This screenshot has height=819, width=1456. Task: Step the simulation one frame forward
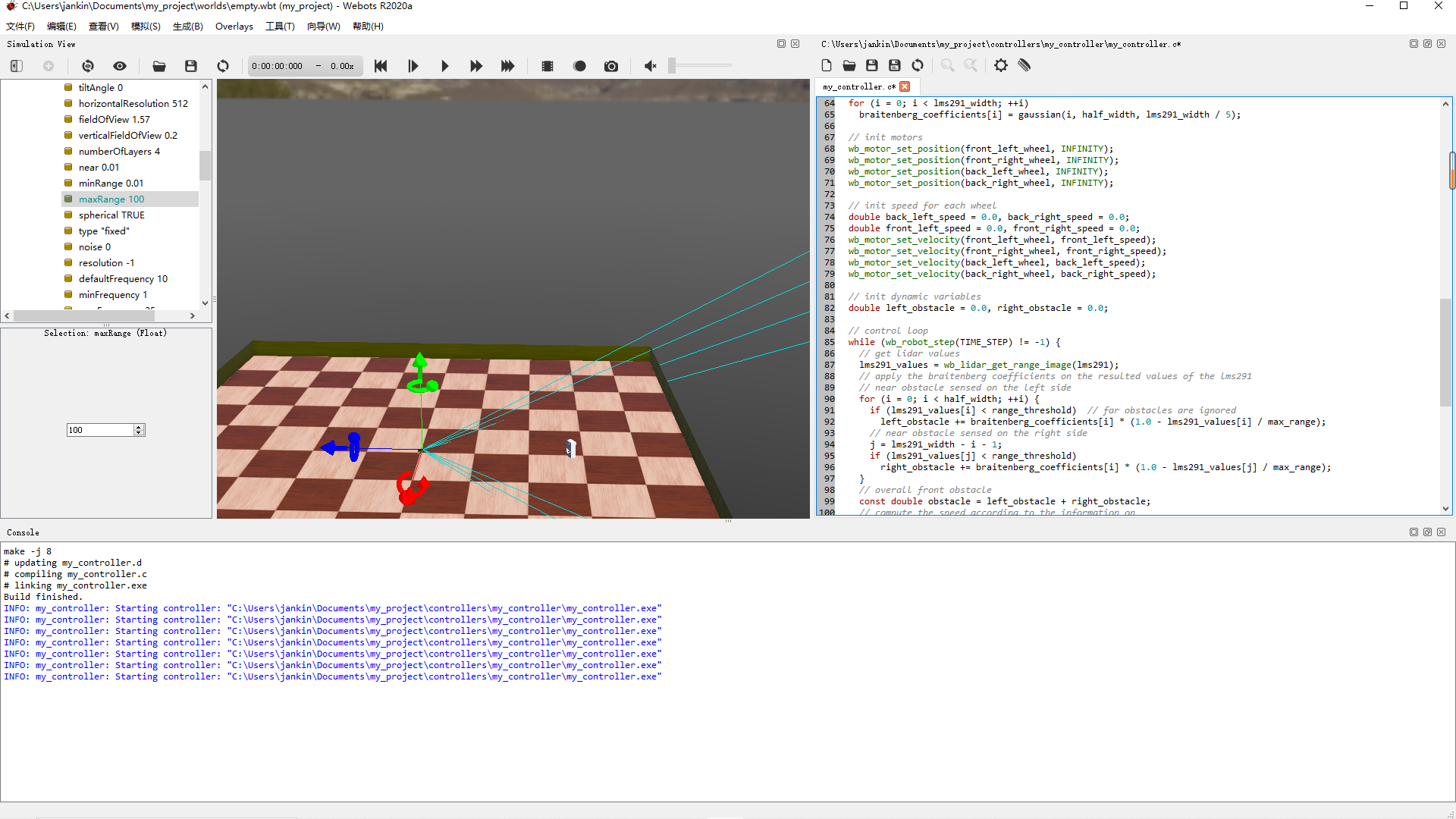[x=413, y=66]
